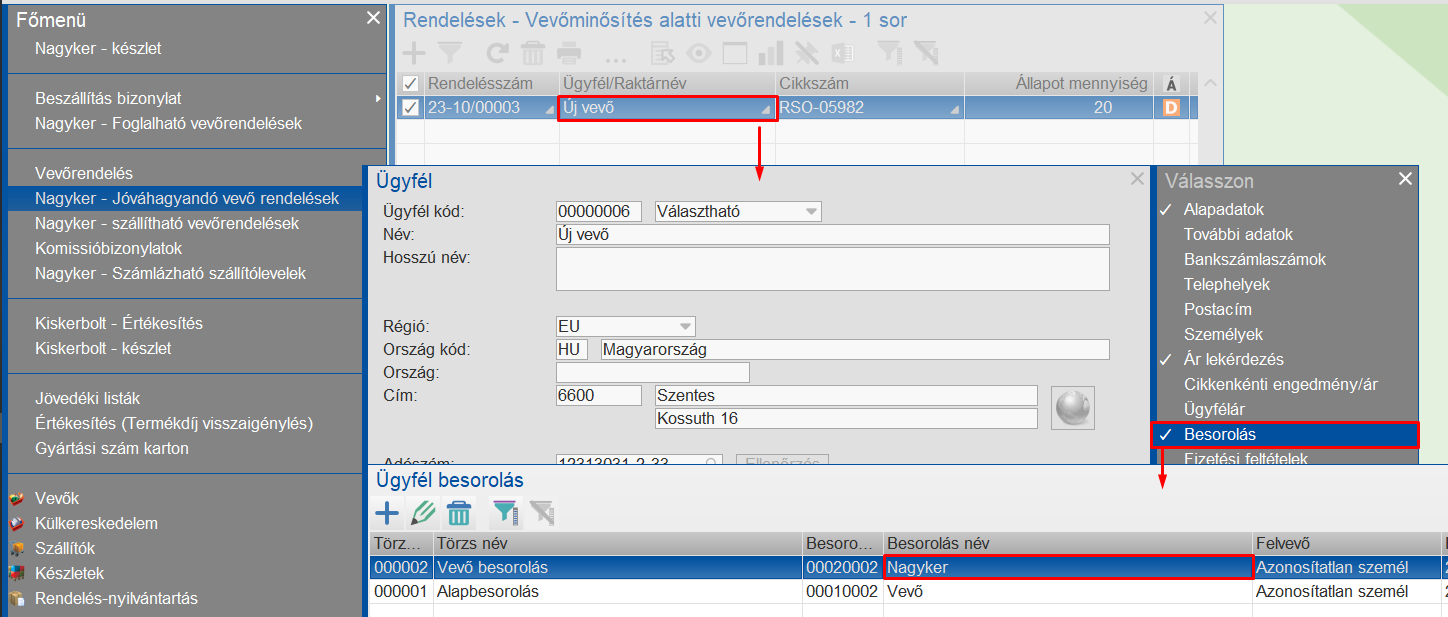1448x617 pixels.
Task: Uncheck the row checkbox for order 23-10/00003
Action: point(410,107)
